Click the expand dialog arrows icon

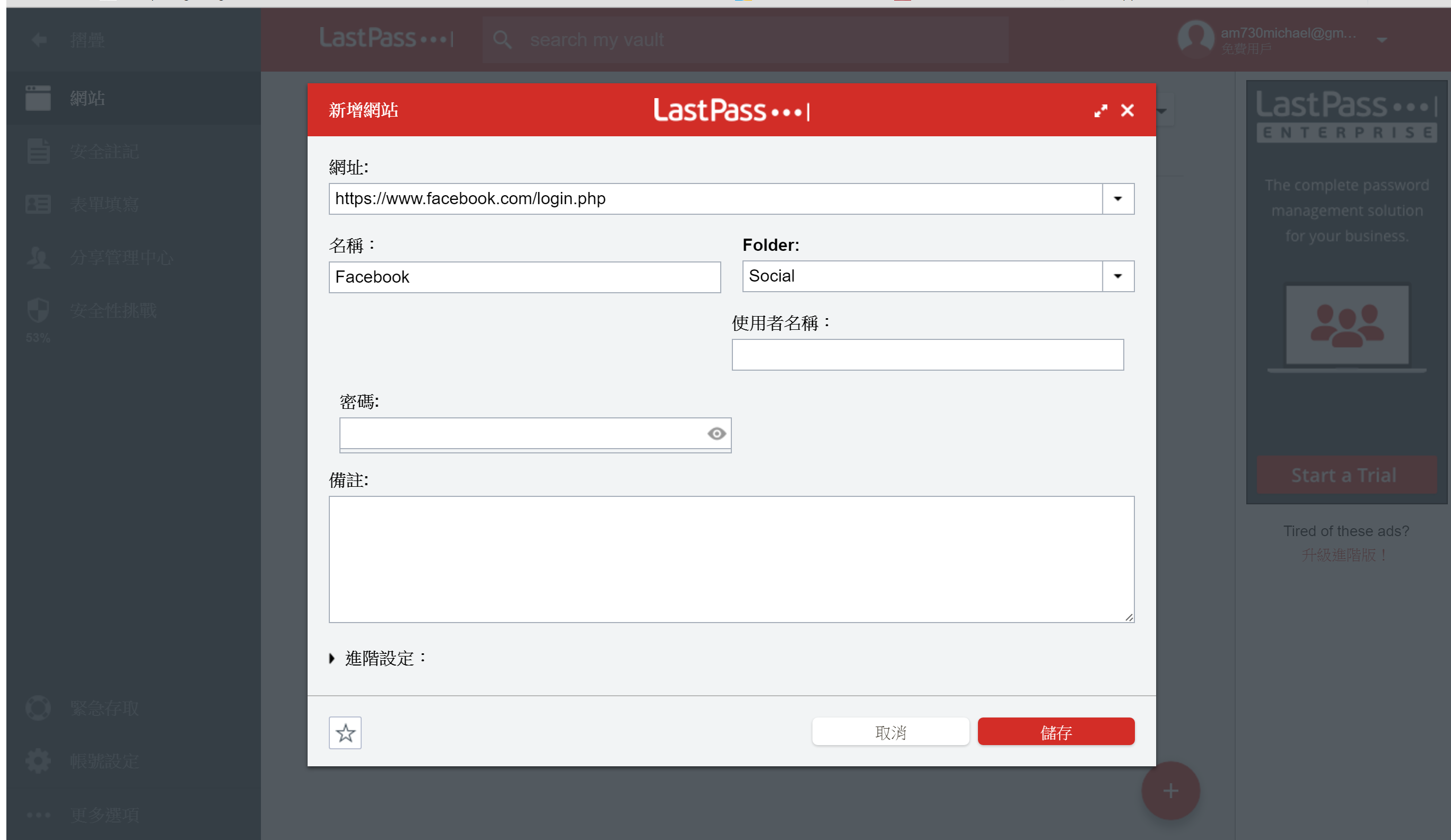click(x=1100, y=110)
